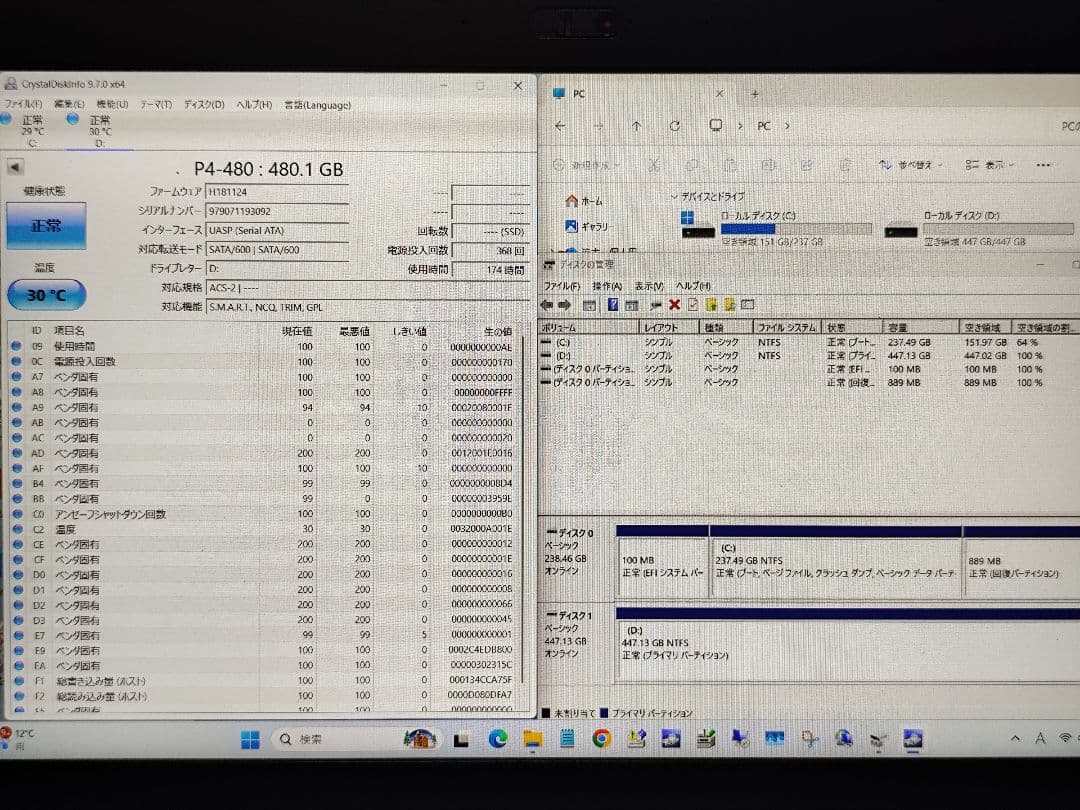The image size is (1080, 810).
Task: Click the Rename icon in File Explorer toolbar
Action: 768,165
